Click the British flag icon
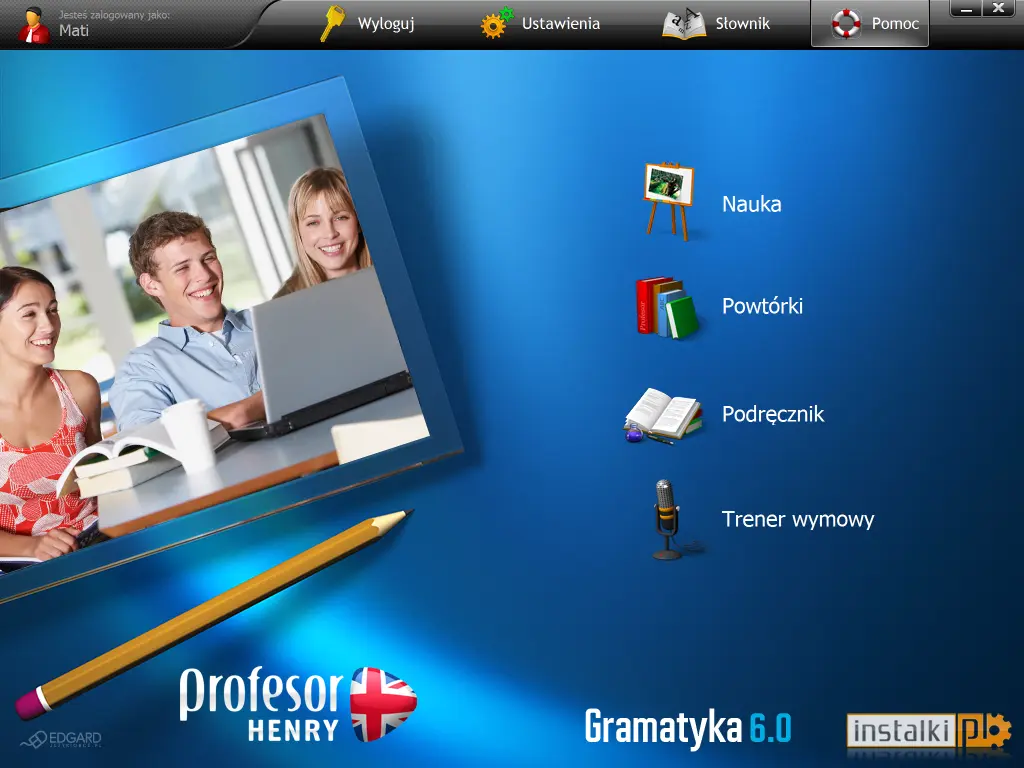The image size is (1024, 768). click(x=383, y=704)
